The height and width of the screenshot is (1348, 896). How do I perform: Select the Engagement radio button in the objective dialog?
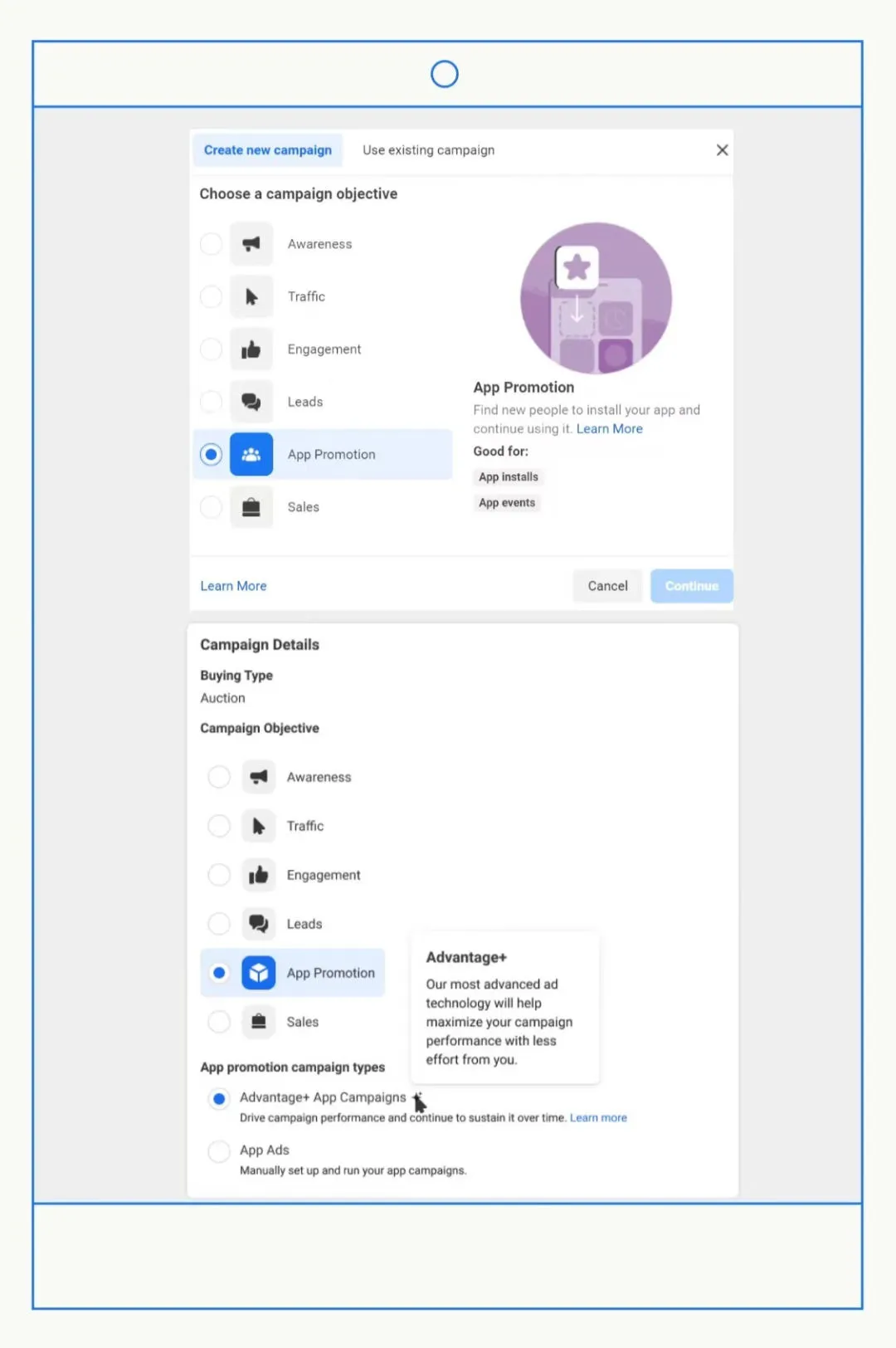click(212, 349)
